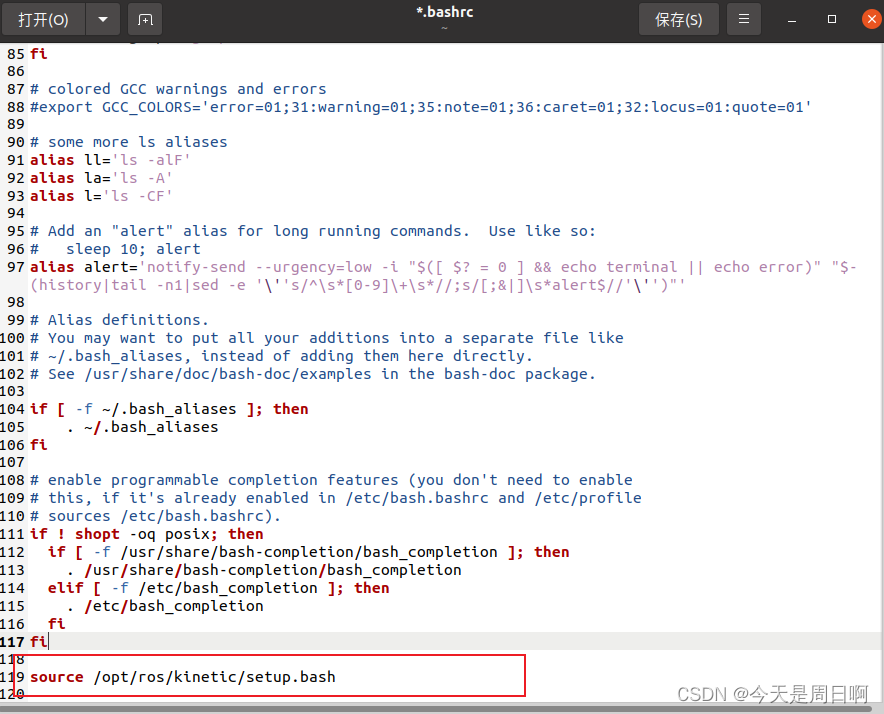Click the line "alias l='ls -CF'"
This screenshot has height=714, width=884.
[x=101, y=196]
